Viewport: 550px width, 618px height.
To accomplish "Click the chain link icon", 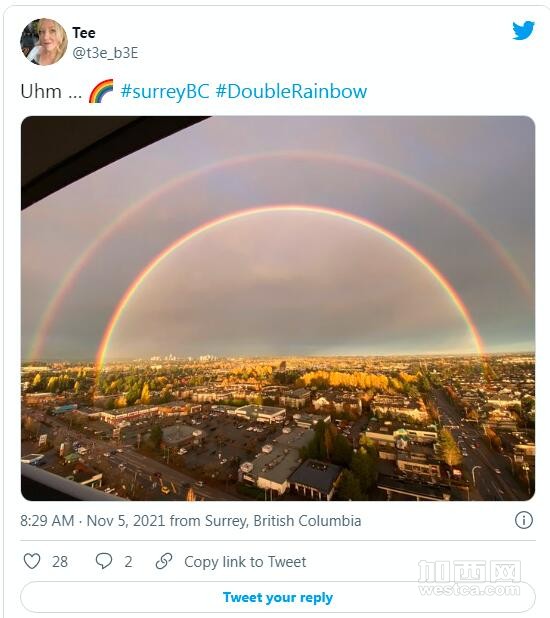I will [164, 561].
